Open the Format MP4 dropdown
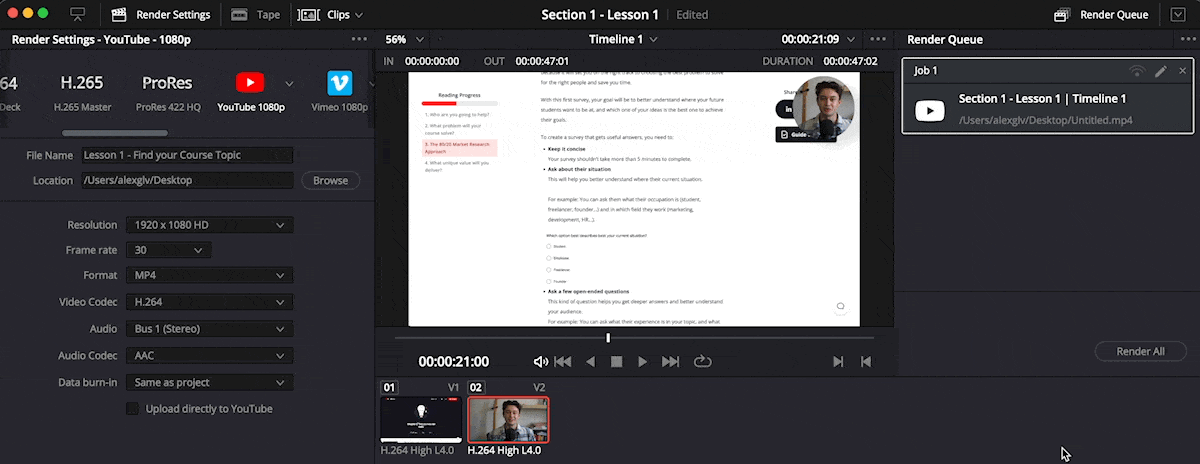Viewport: 1200px width, 464px height. pos(209,275)
